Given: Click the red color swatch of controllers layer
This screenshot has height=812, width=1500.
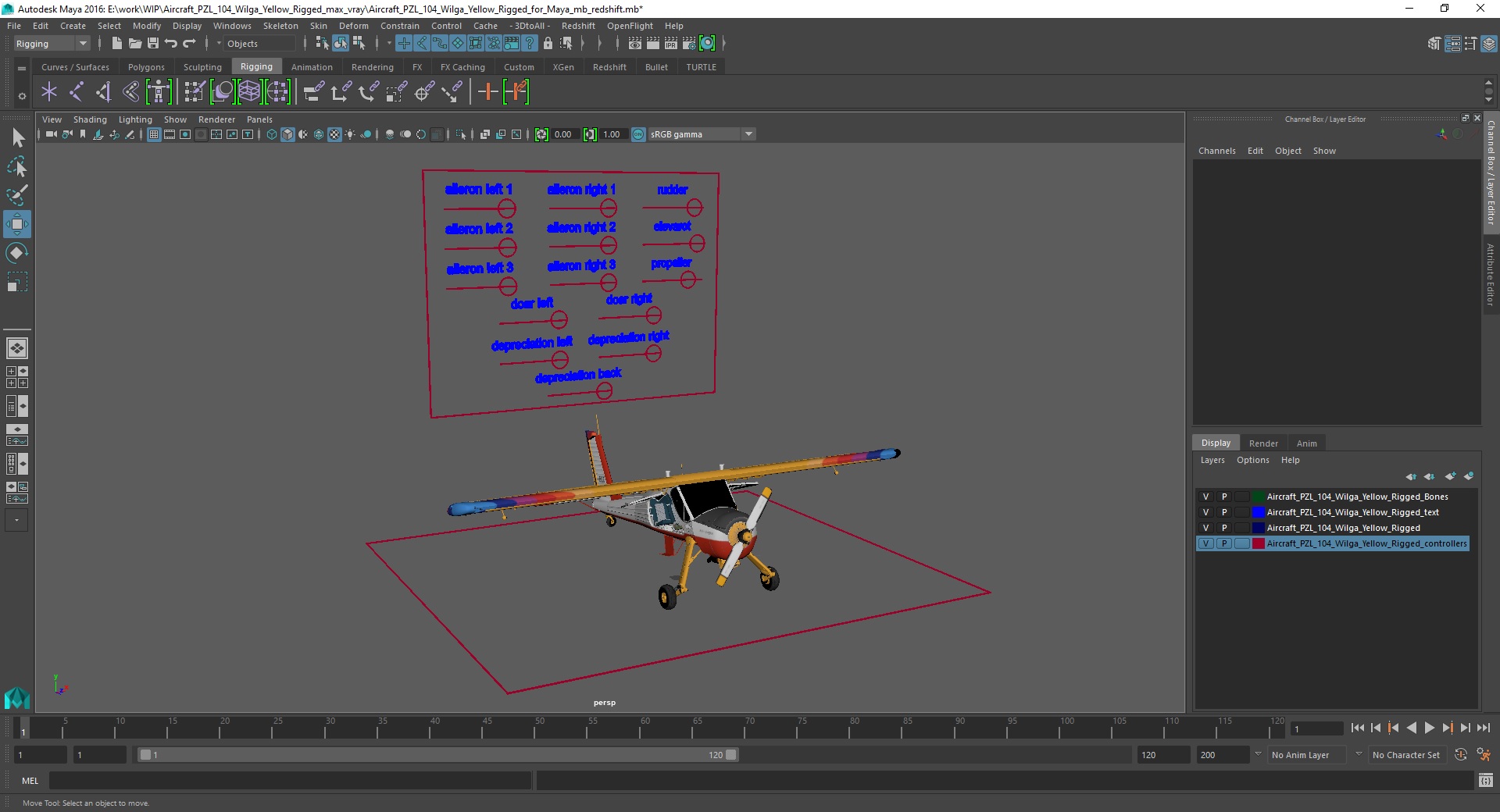Looking at the screenshot, I should click(x=1259, y=543).
